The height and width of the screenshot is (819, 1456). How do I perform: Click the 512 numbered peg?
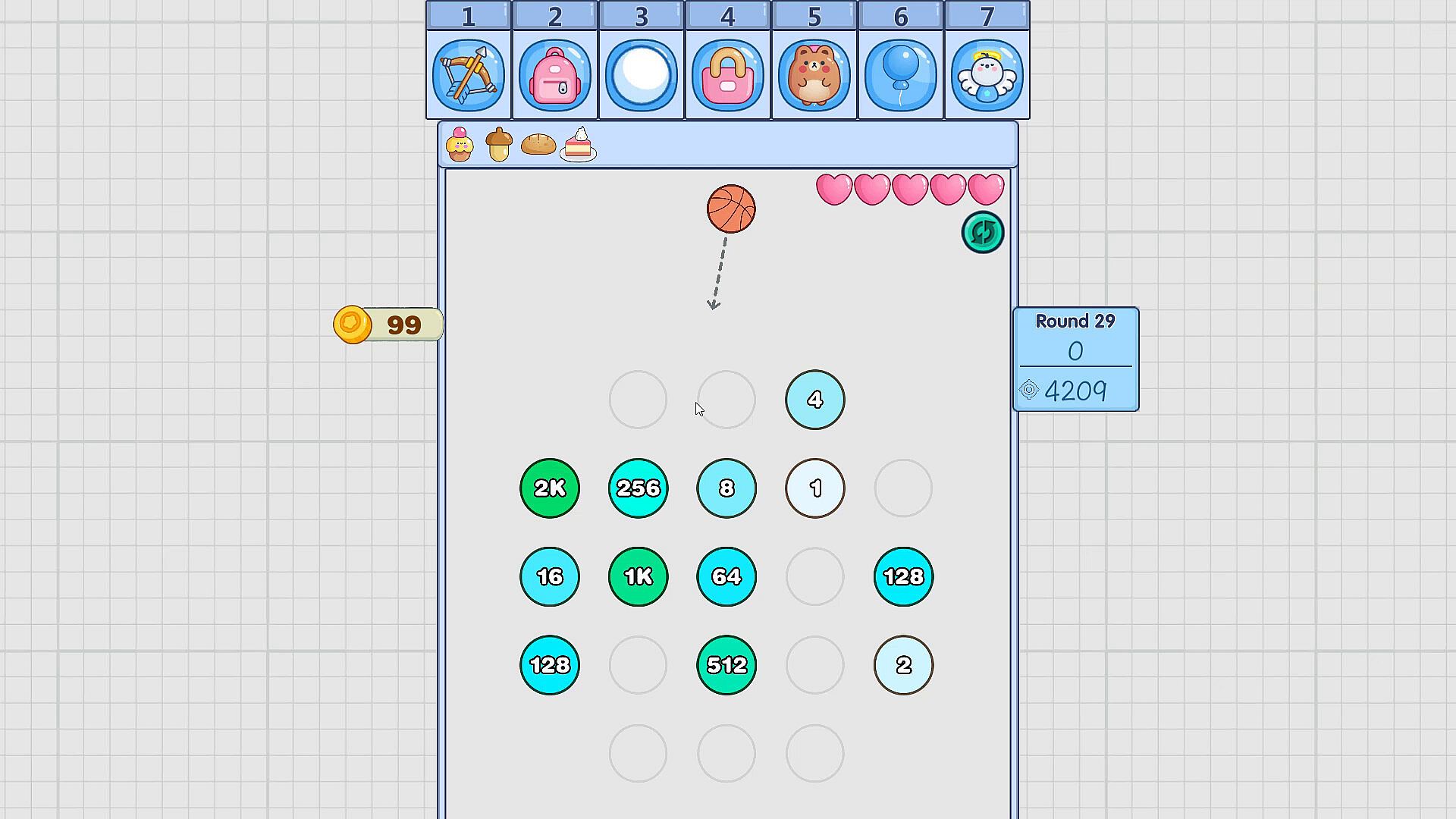coord(726,665)
